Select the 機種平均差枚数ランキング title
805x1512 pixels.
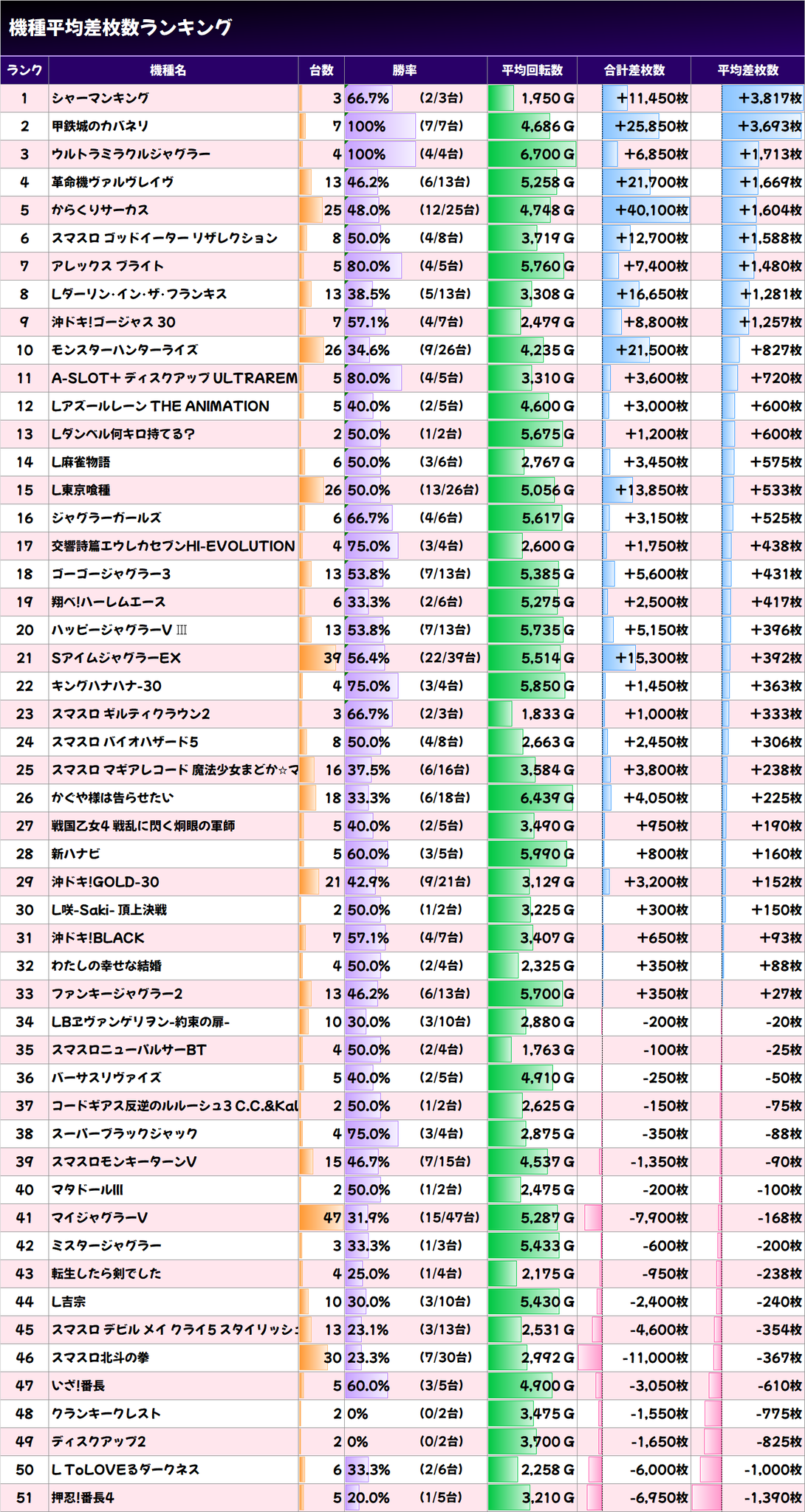(120, 27)
